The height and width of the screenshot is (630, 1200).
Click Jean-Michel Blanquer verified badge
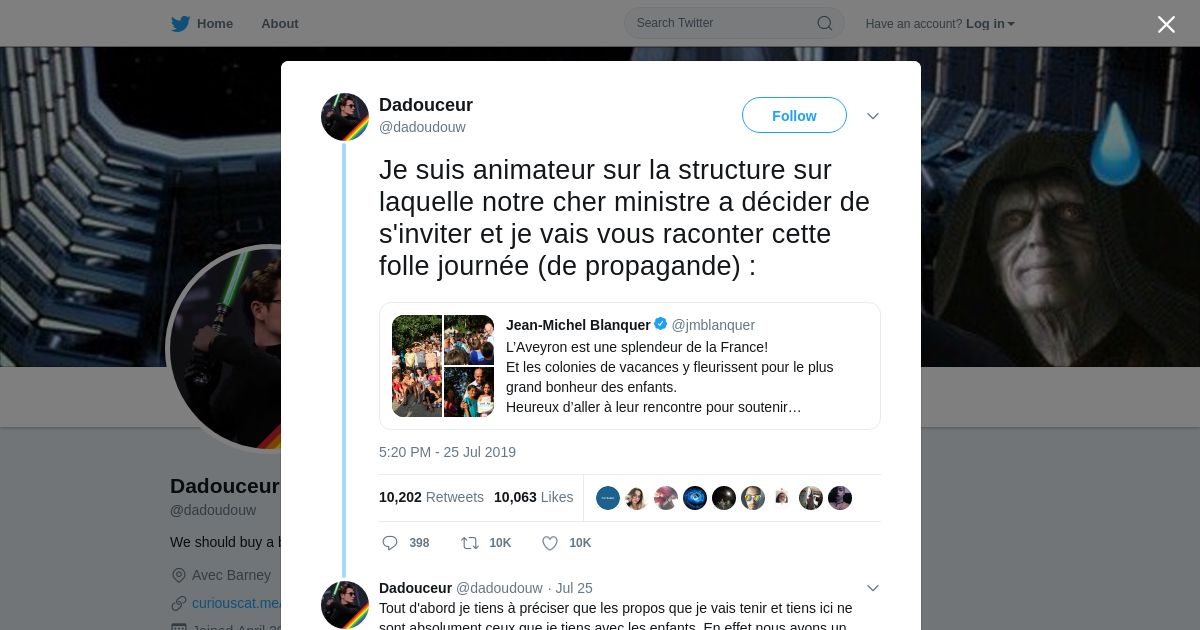pyautogui.click(x=661, y=324)
